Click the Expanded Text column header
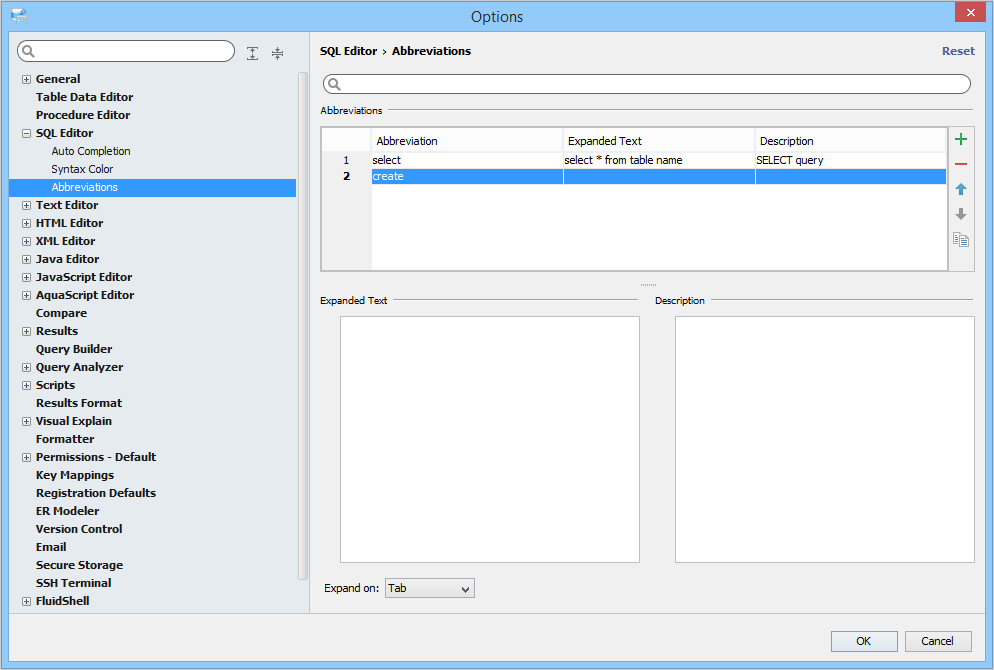Image resolution: width=994 pixels, height=670 pixels. coord(659,141)
